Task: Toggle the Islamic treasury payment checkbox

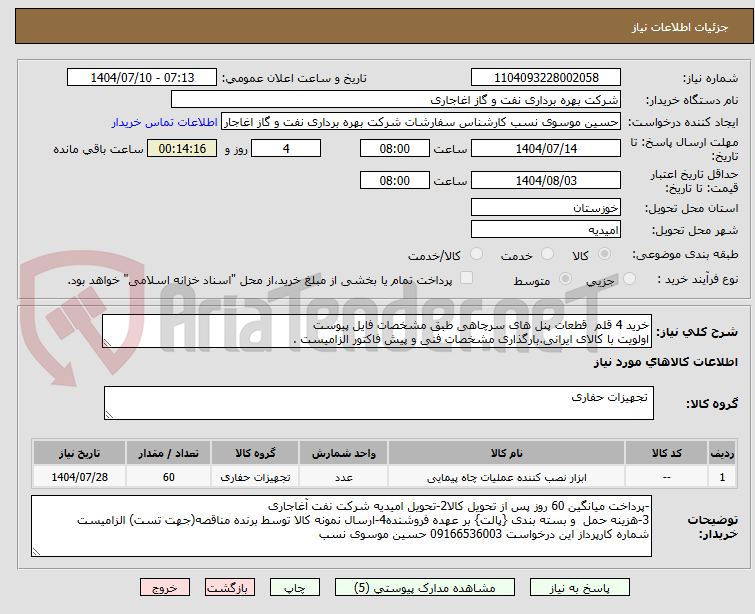Action: click(466, 277)
